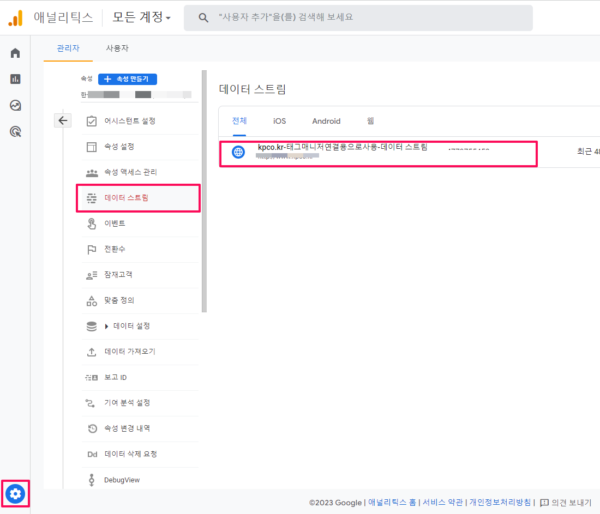
Task: Open the Advertising target icon
Action: point(15,132)
